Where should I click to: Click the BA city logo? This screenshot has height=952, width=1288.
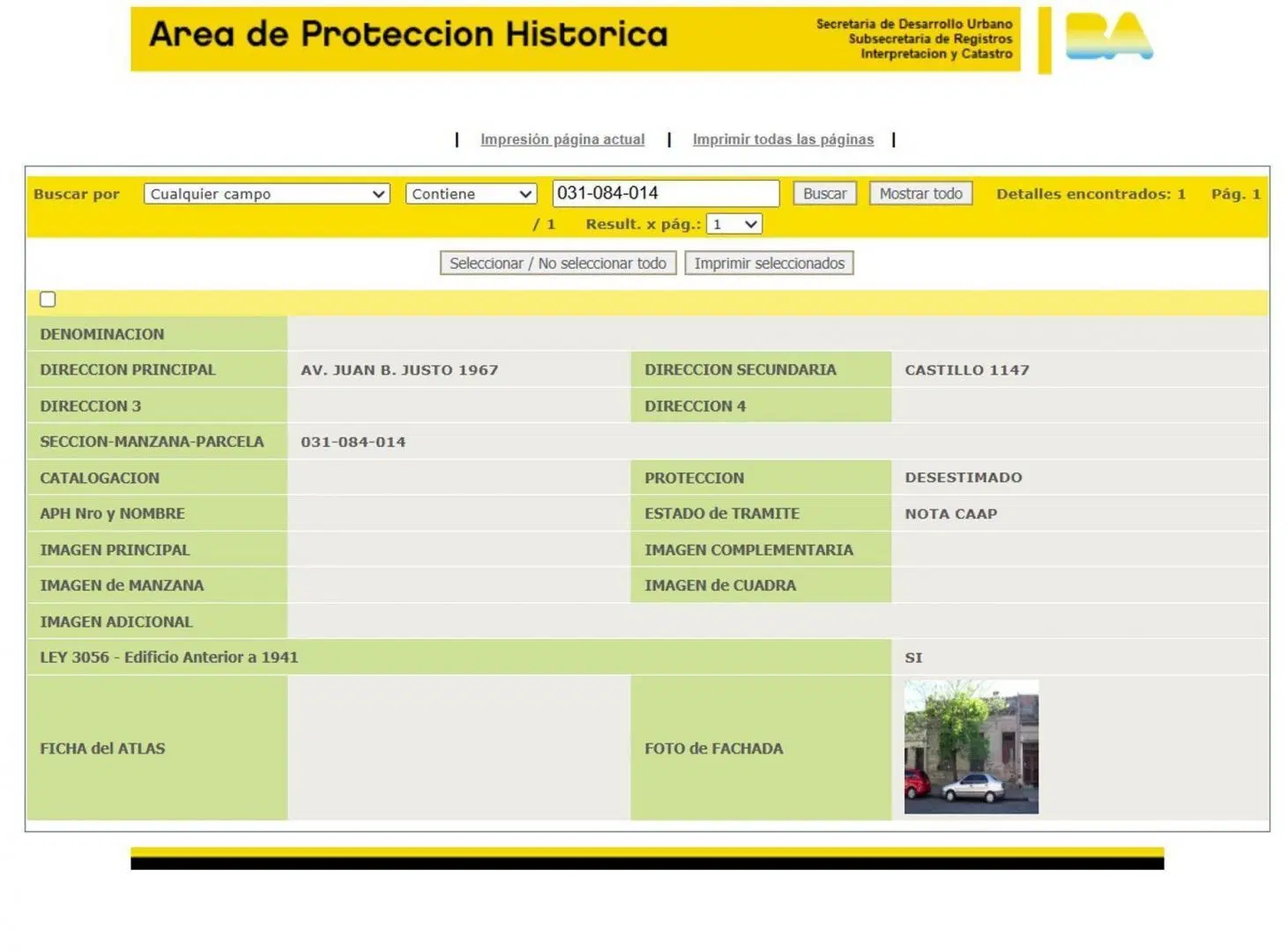[1108, 36]
